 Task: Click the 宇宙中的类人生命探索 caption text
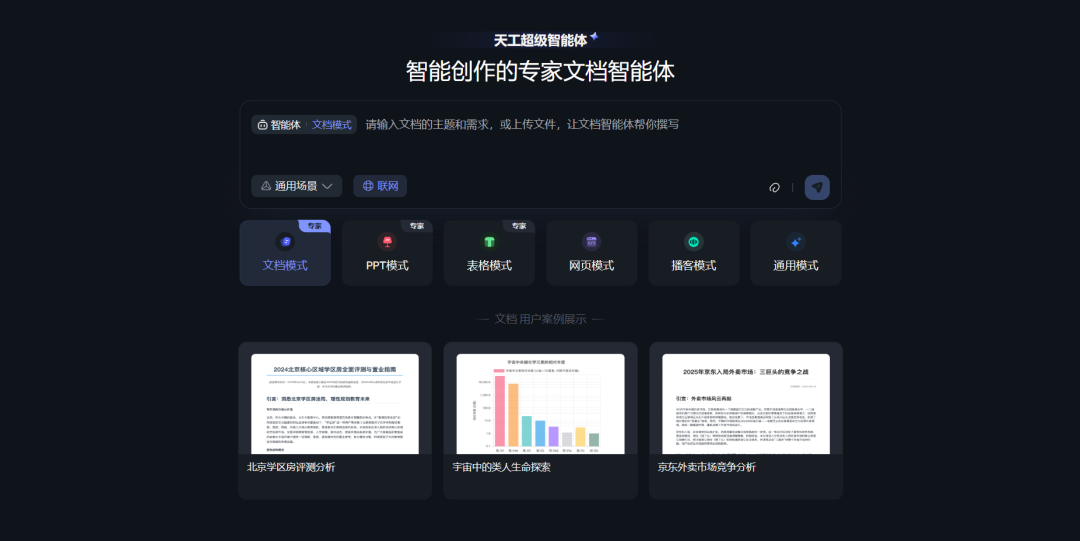click(x=501, y=467)
